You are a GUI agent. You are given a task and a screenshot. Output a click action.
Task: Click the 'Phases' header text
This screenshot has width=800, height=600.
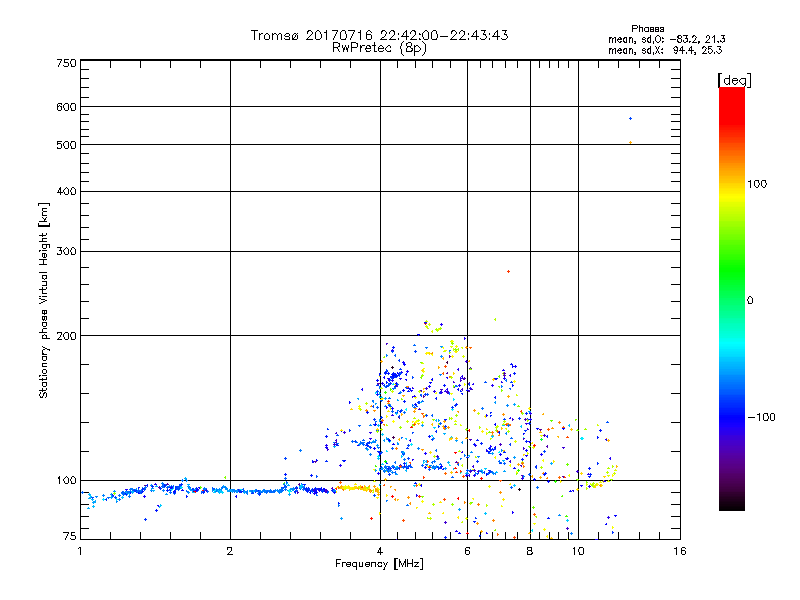[x=647, y=29]
